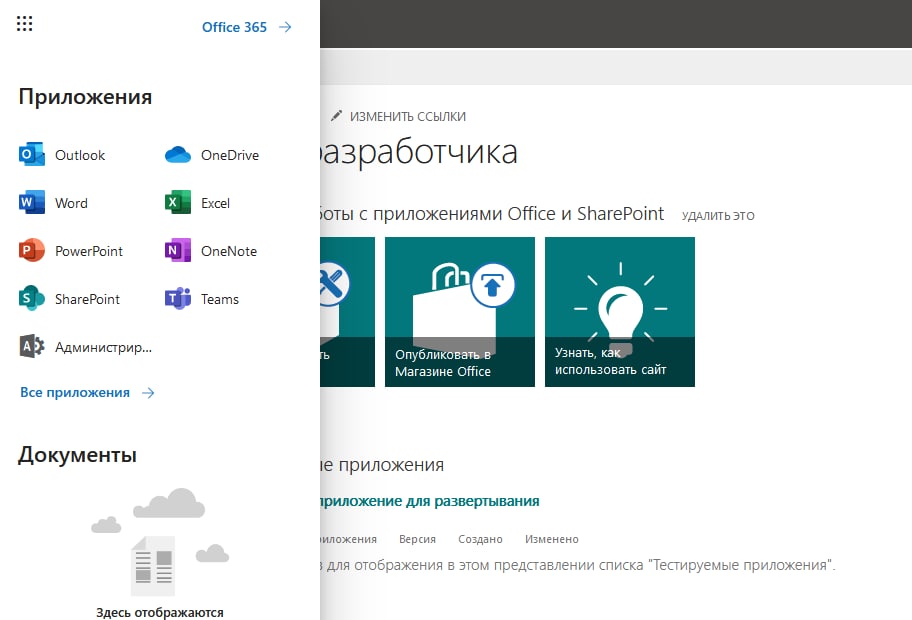Open the PowerPoint text label

click(x=89, y=251)
